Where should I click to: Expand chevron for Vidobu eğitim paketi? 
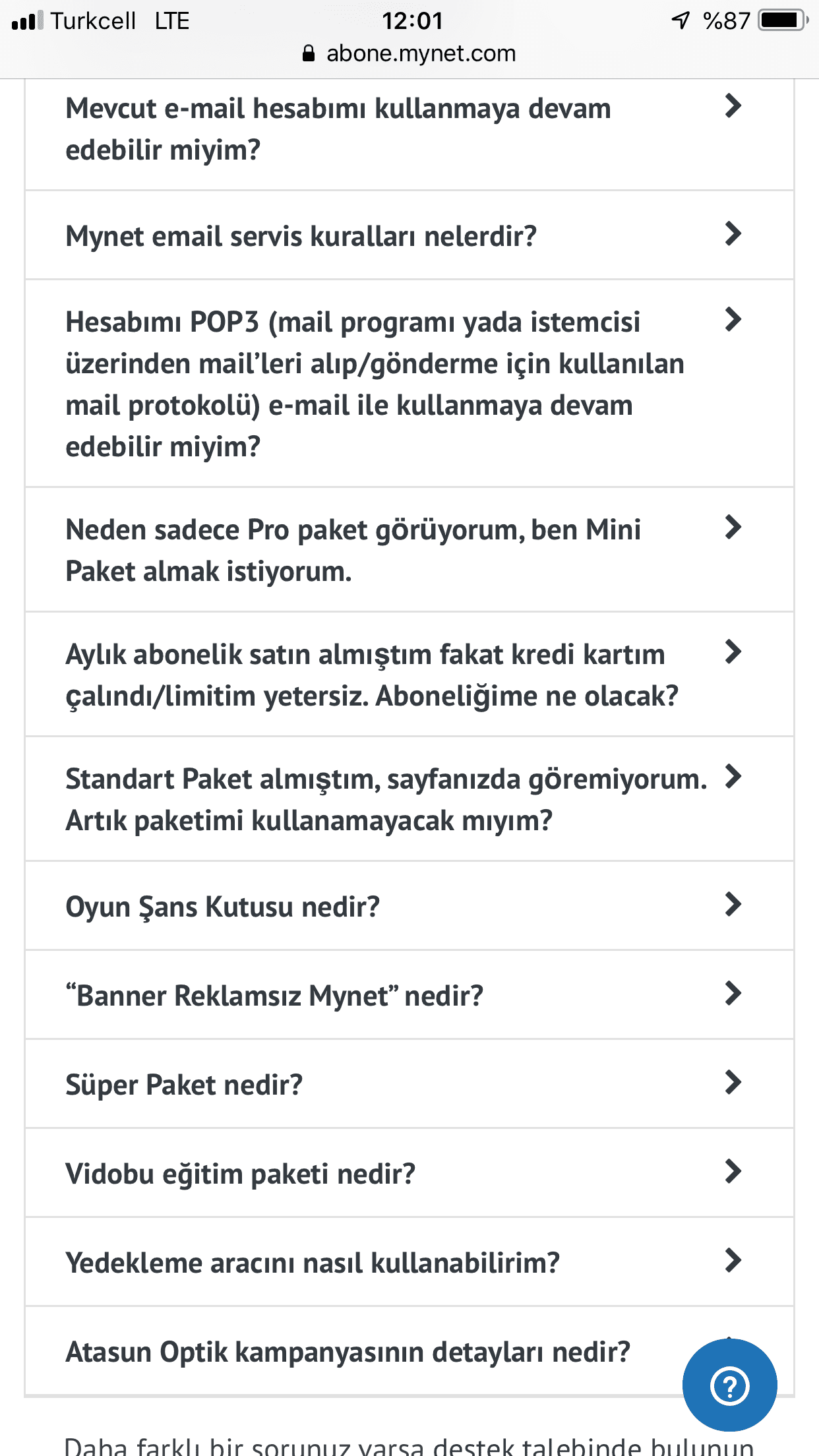click(733, 1171)
